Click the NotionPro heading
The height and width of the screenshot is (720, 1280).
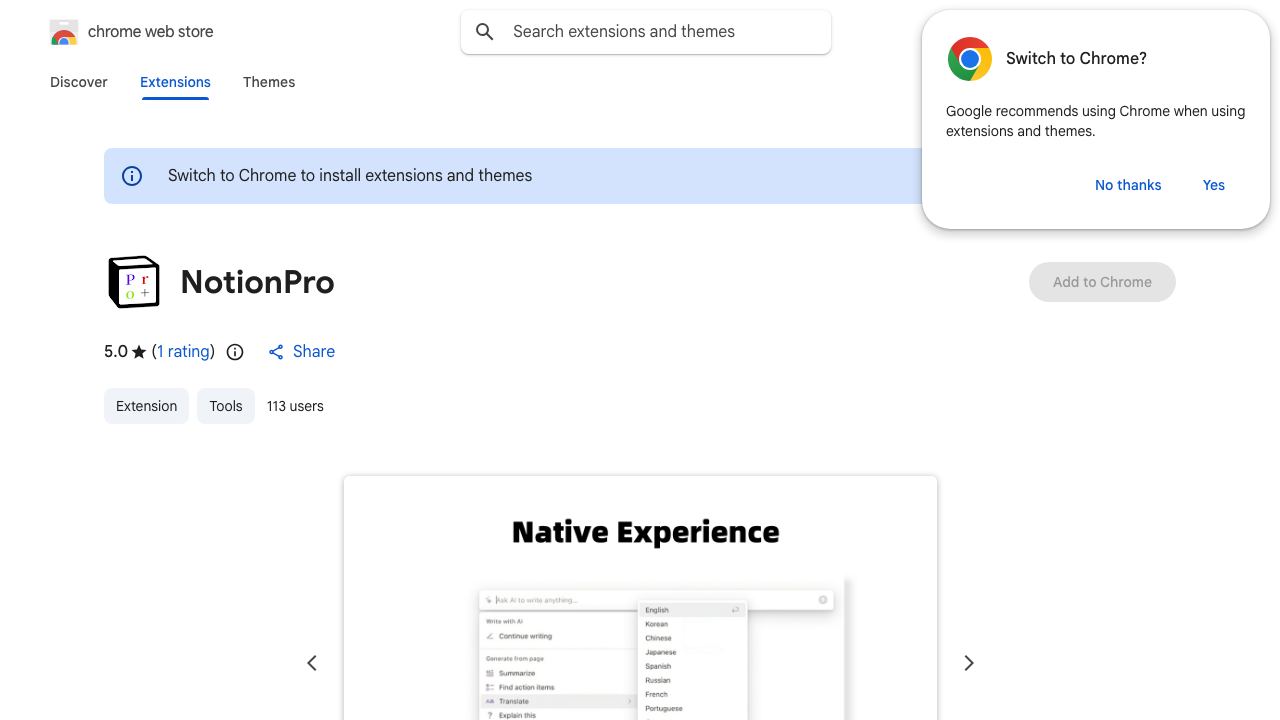click(258, 282)
